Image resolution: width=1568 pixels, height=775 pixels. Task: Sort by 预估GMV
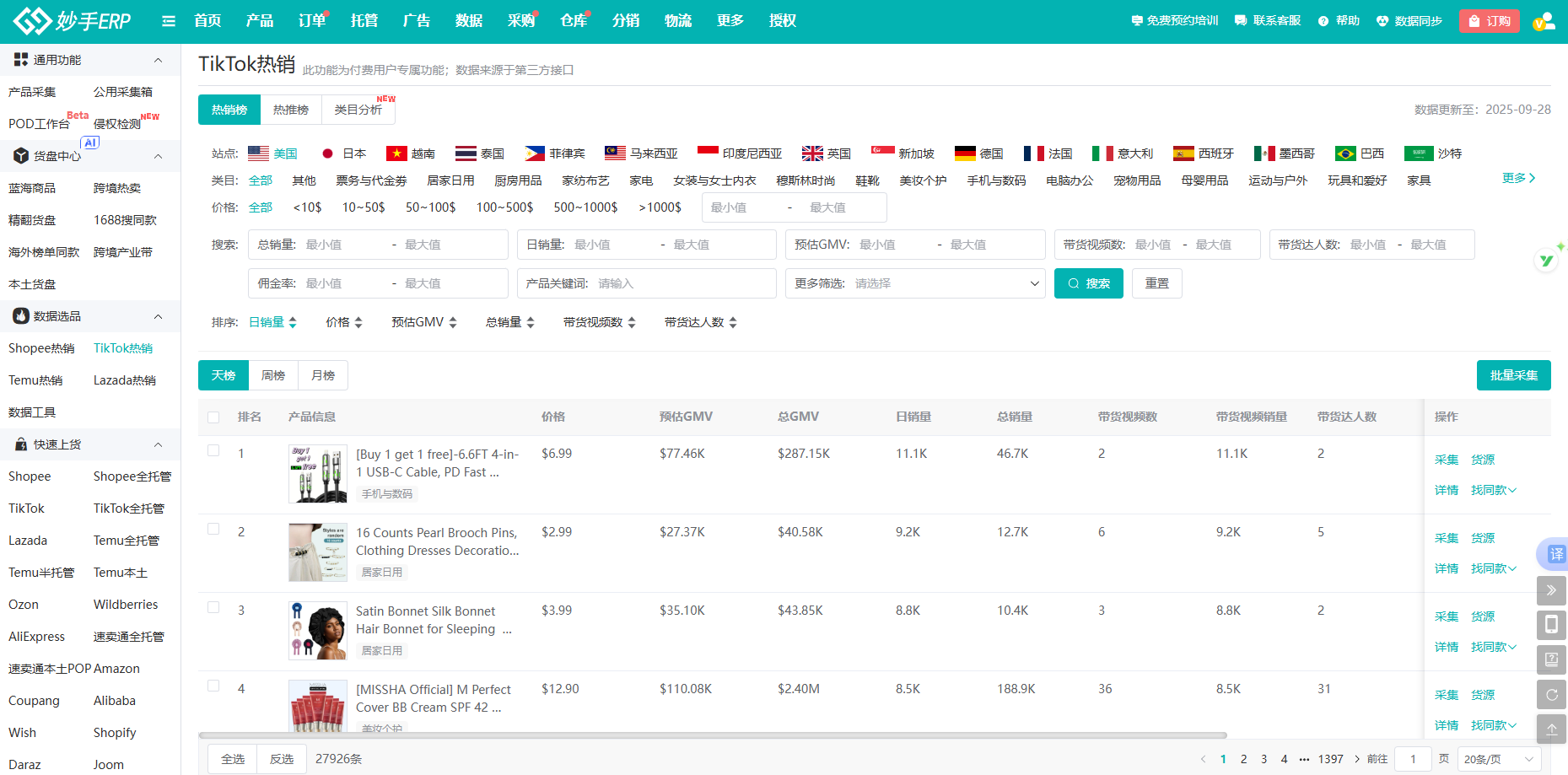(424, 322)
